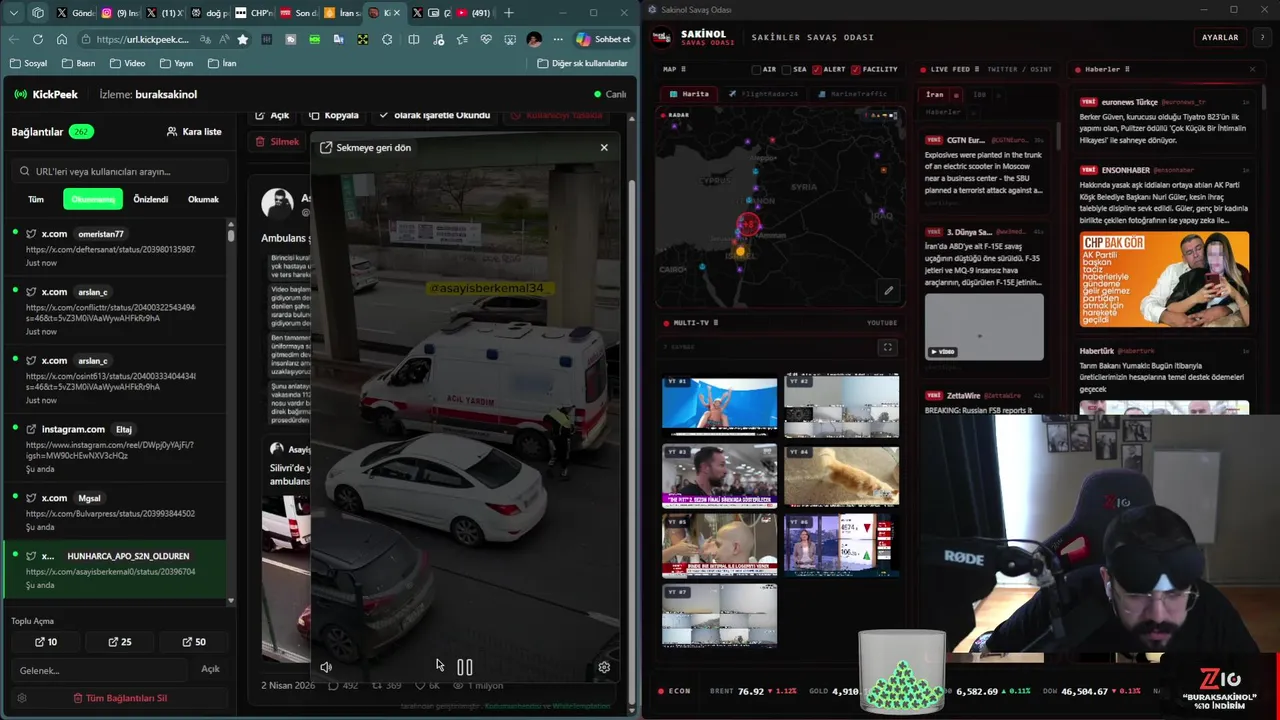
Task: Click the Açık button beside Gelenek field
Action: pos(210,669)
